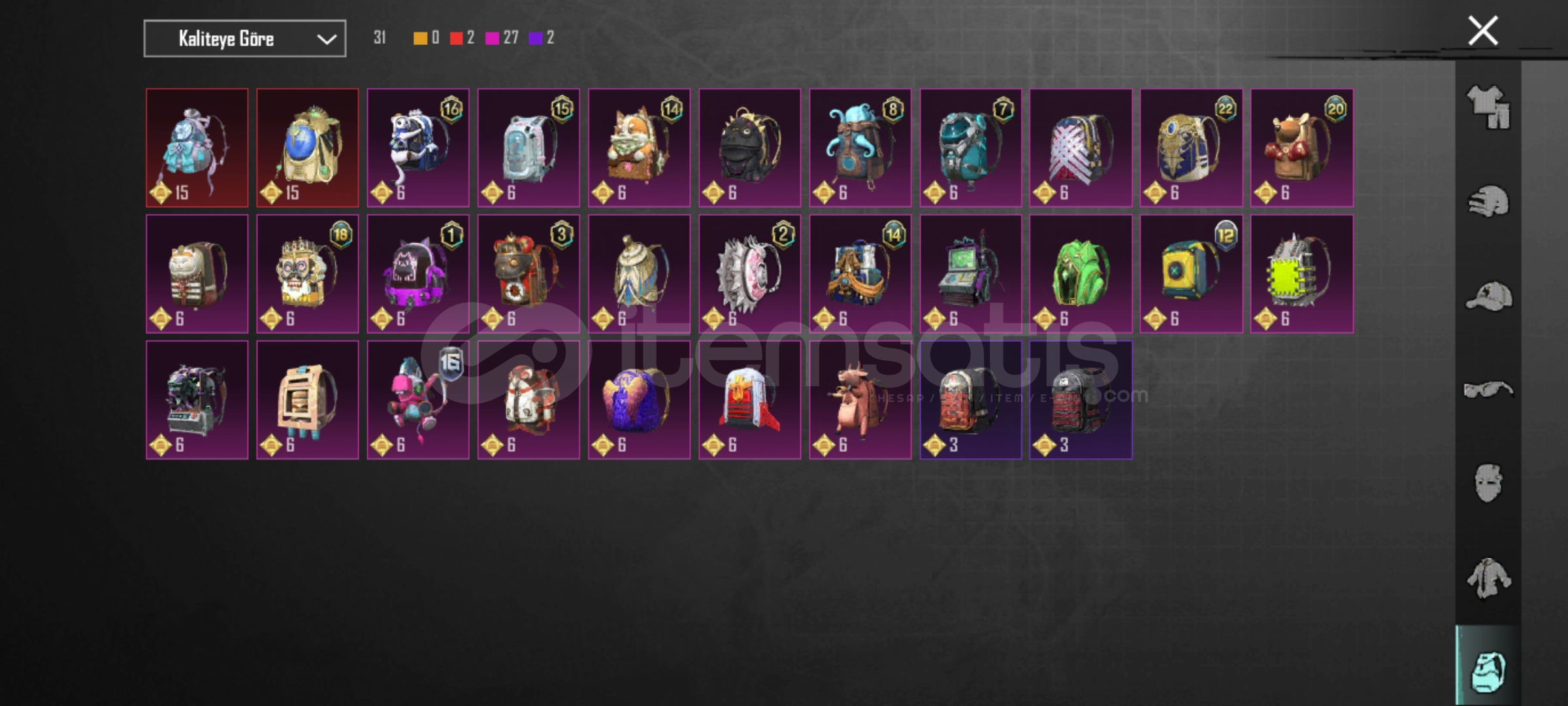Select the face mask category icon
1568x706 pixels.
pyautogui.click(x=1488, y=483)
